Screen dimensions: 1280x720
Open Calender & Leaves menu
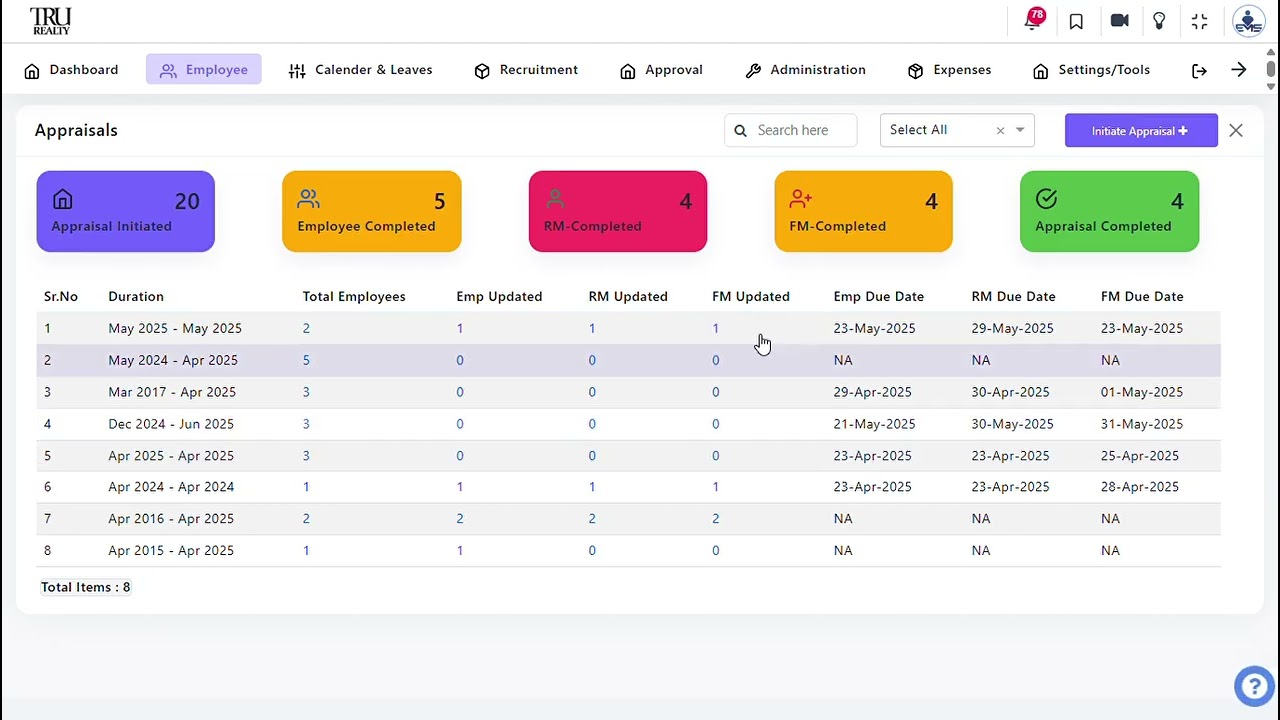point(360,70)
